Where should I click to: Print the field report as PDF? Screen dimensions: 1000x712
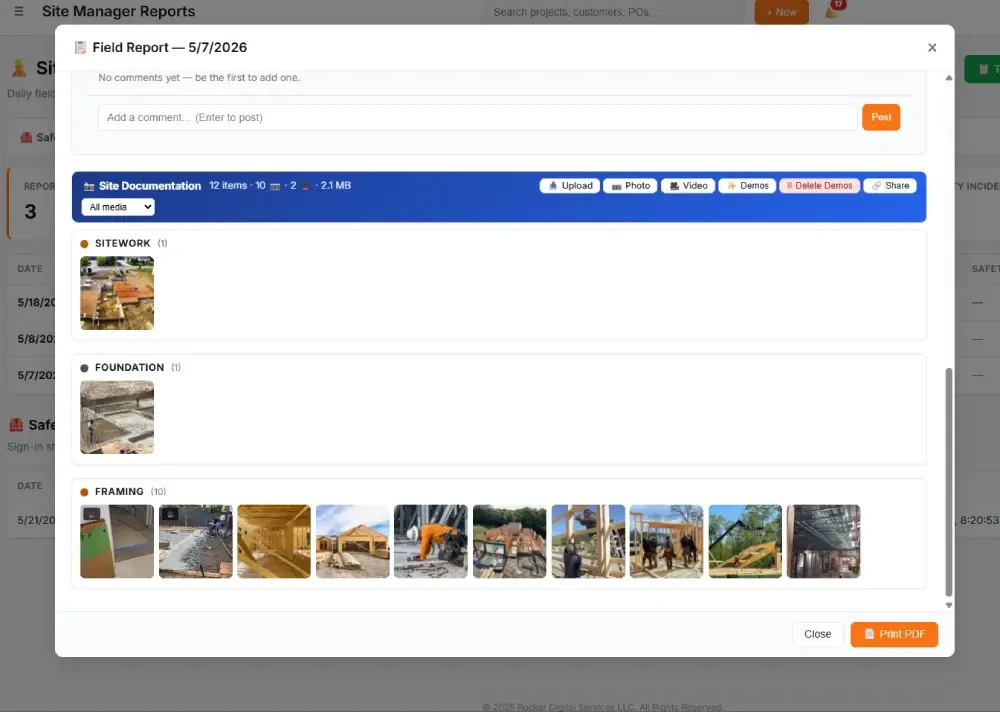[x=894, y=634]
